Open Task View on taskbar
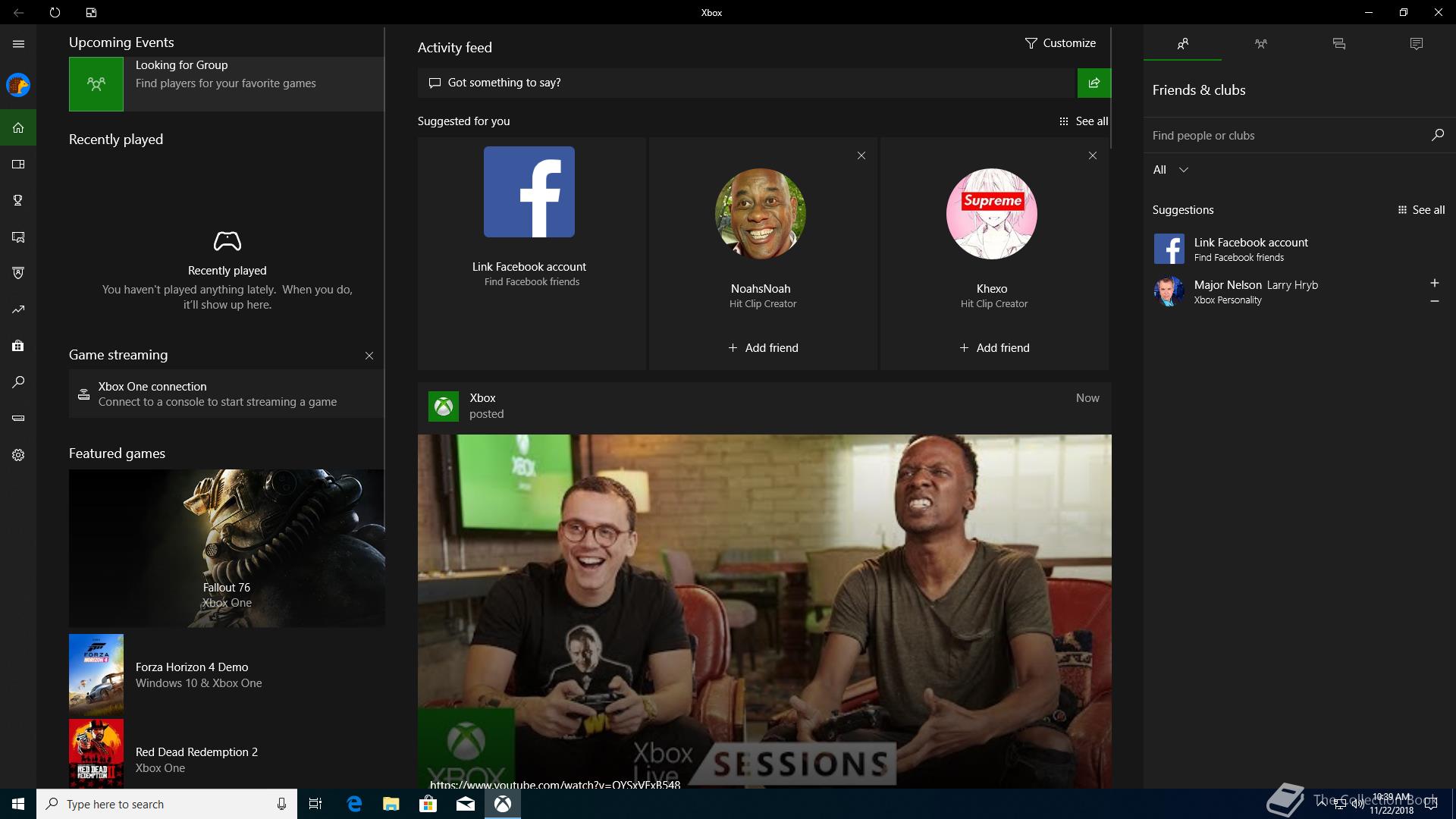Image resolution: width=1456 pixels, height=819 pixels. click(315, 804)
